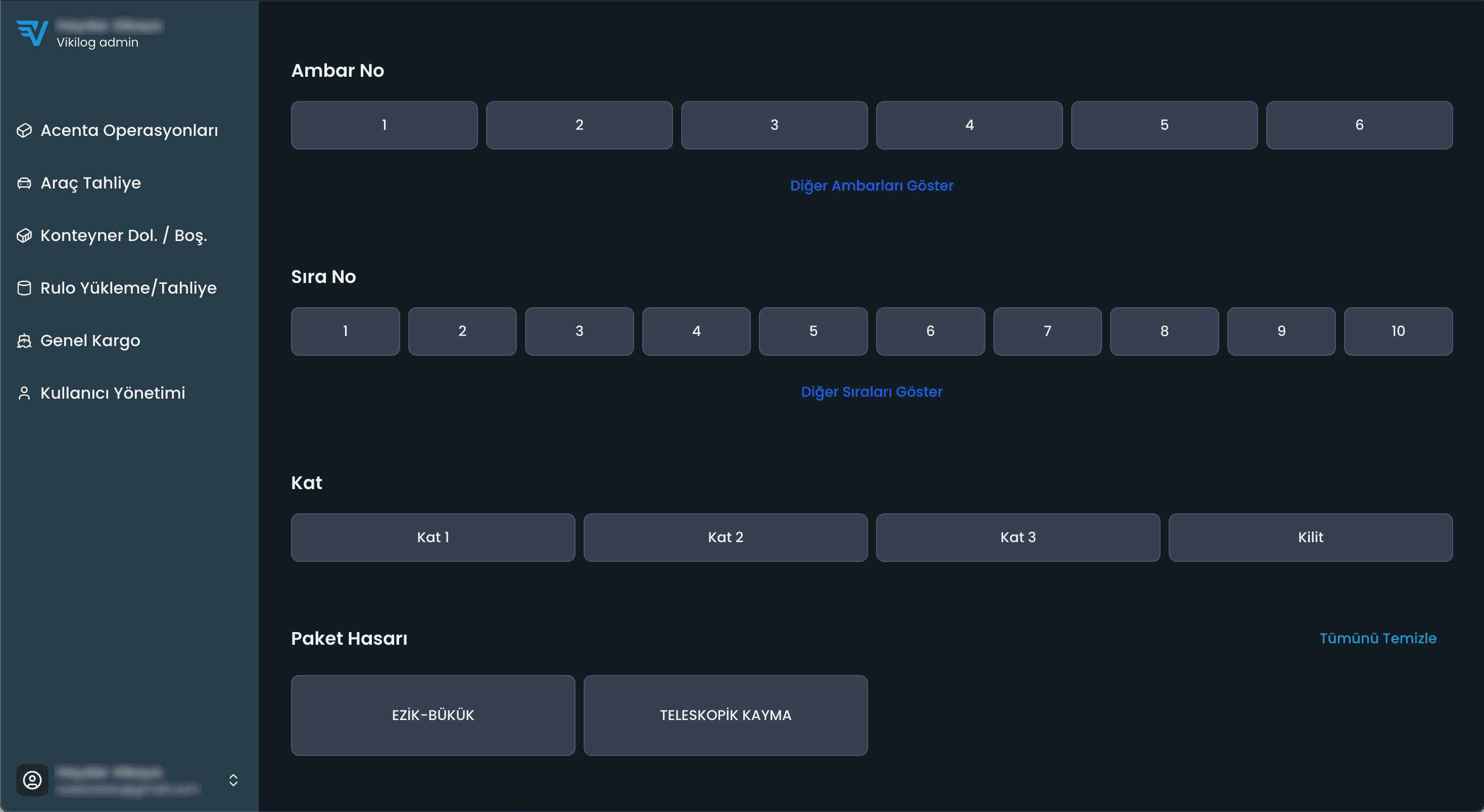Open Kullanıcı Yönetimi in sidebar

(x=113, y=393)
